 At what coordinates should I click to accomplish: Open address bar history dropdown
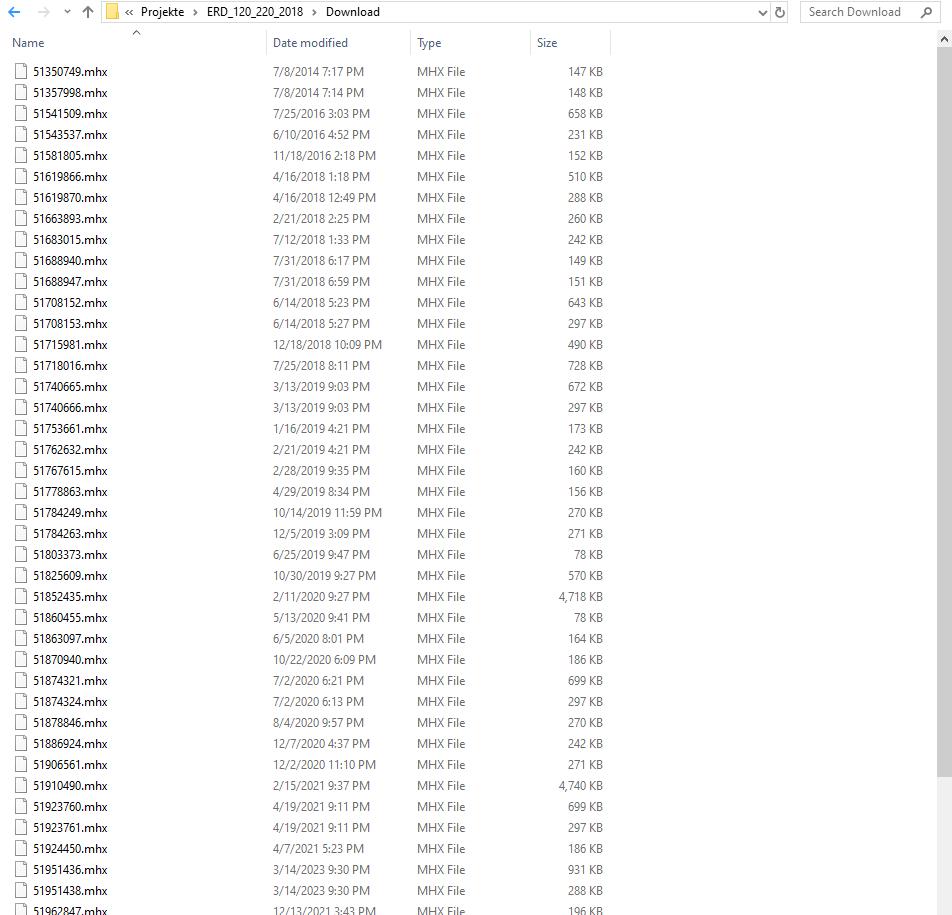tap(763, 12)
